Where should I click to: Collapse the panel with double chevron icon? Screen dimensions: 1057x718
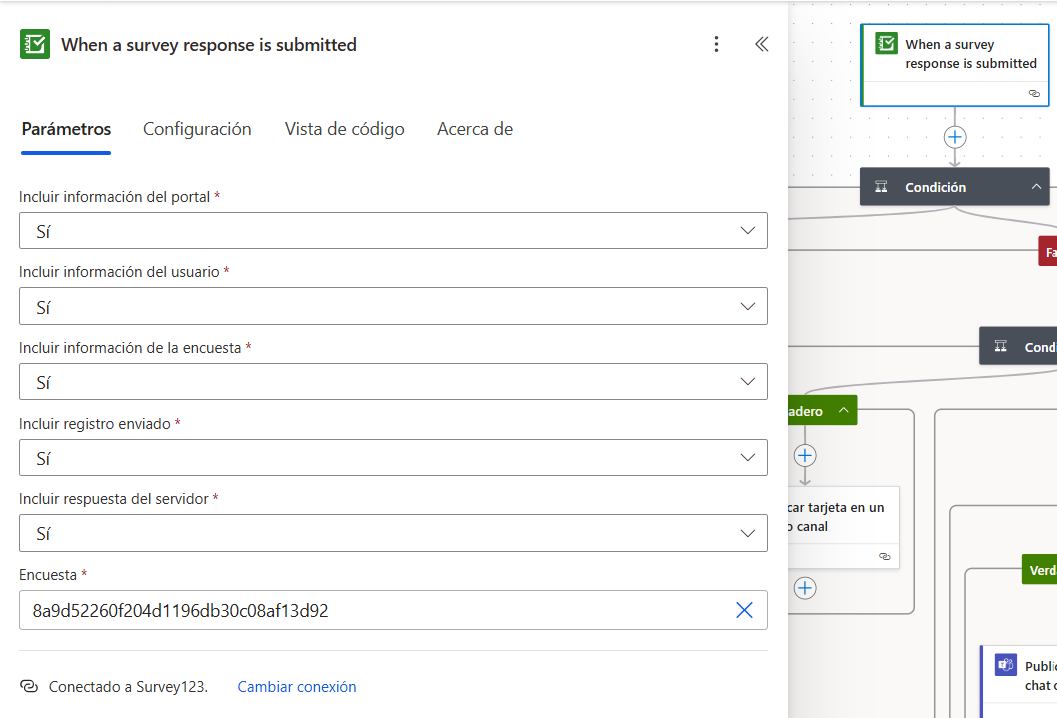tap(762, 44)
